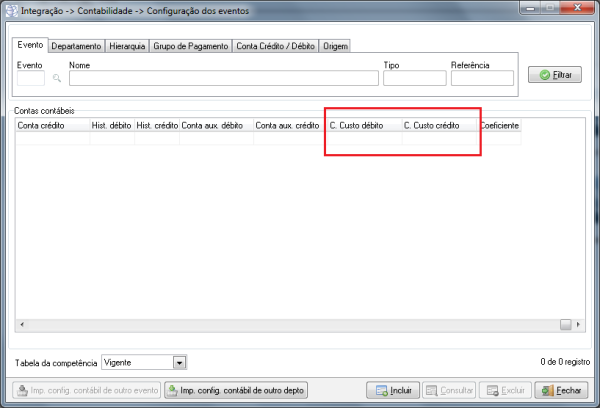Click the C. Custo débito column header
Image resolution: width=600 pixels, height=408 pixels.
[x=364, y=126]
